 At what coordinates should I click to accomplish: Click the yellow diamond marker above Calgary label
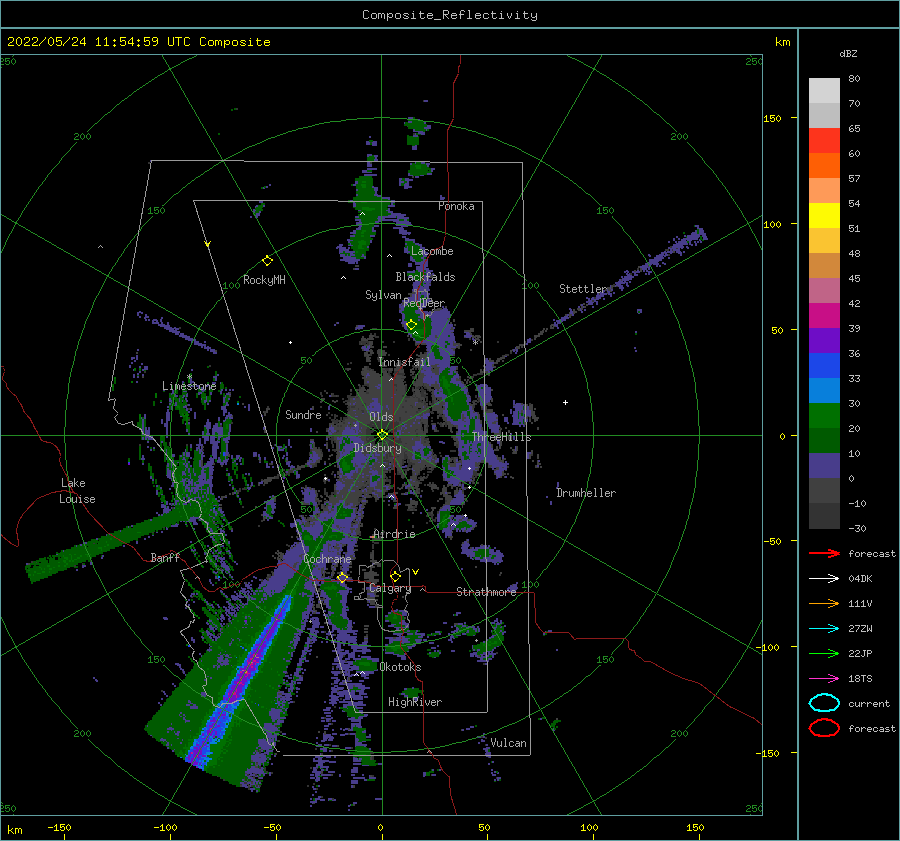tap(395, 576)
